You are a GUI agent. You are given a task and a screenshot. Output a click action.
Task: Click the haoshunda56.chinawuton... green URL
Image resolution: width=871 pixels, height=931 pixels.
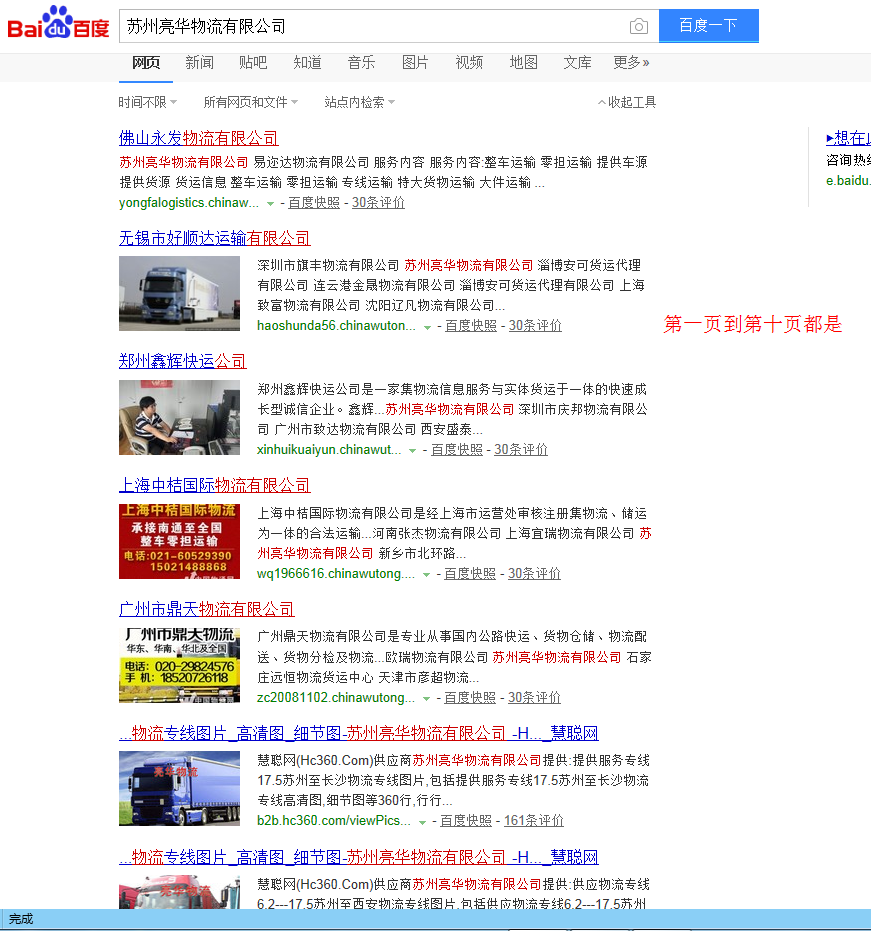coord(336,325)
